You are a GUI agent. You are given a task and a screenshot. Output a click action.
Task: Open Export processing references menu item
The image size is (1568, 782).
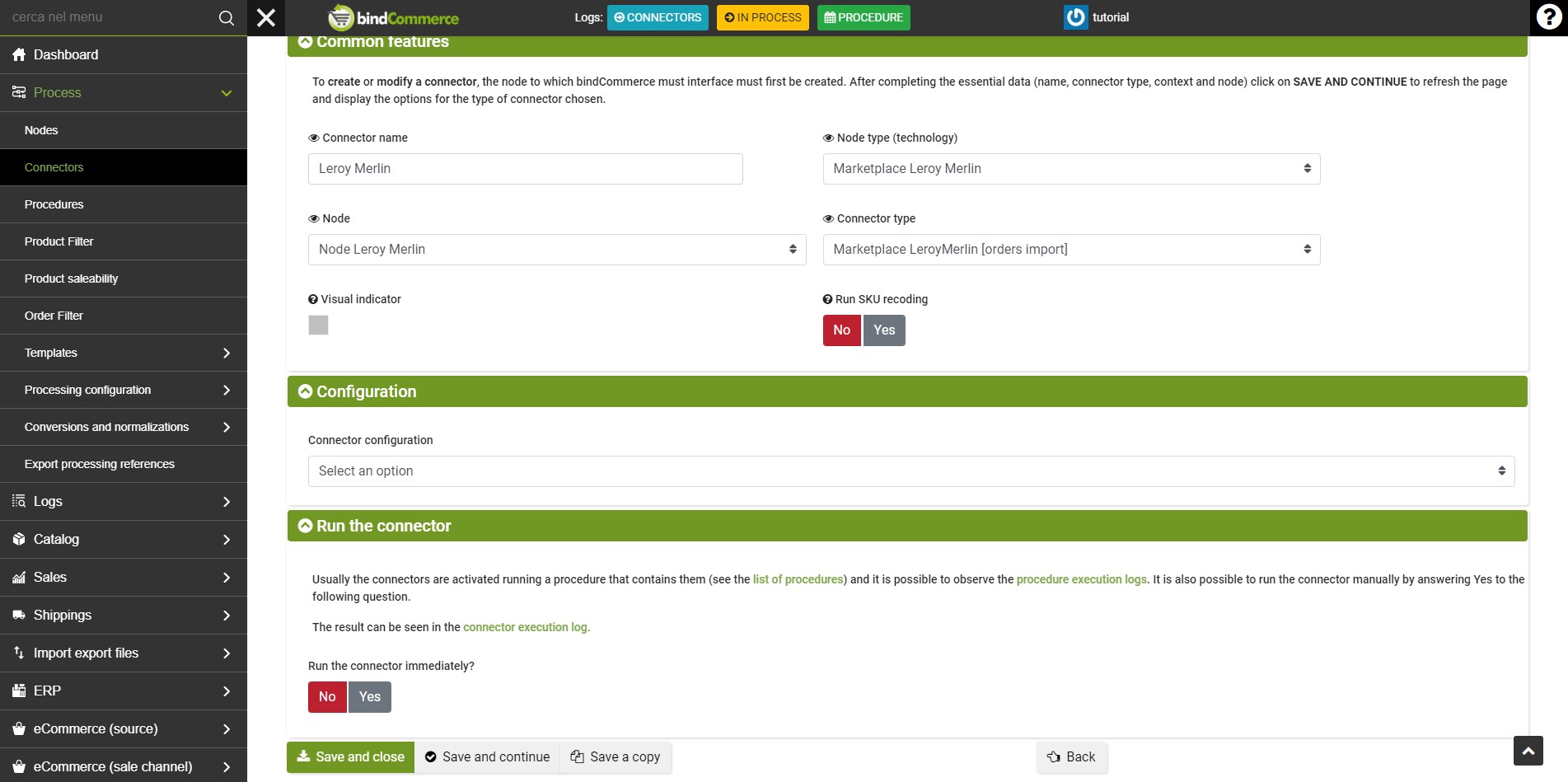tap(124, 464)
